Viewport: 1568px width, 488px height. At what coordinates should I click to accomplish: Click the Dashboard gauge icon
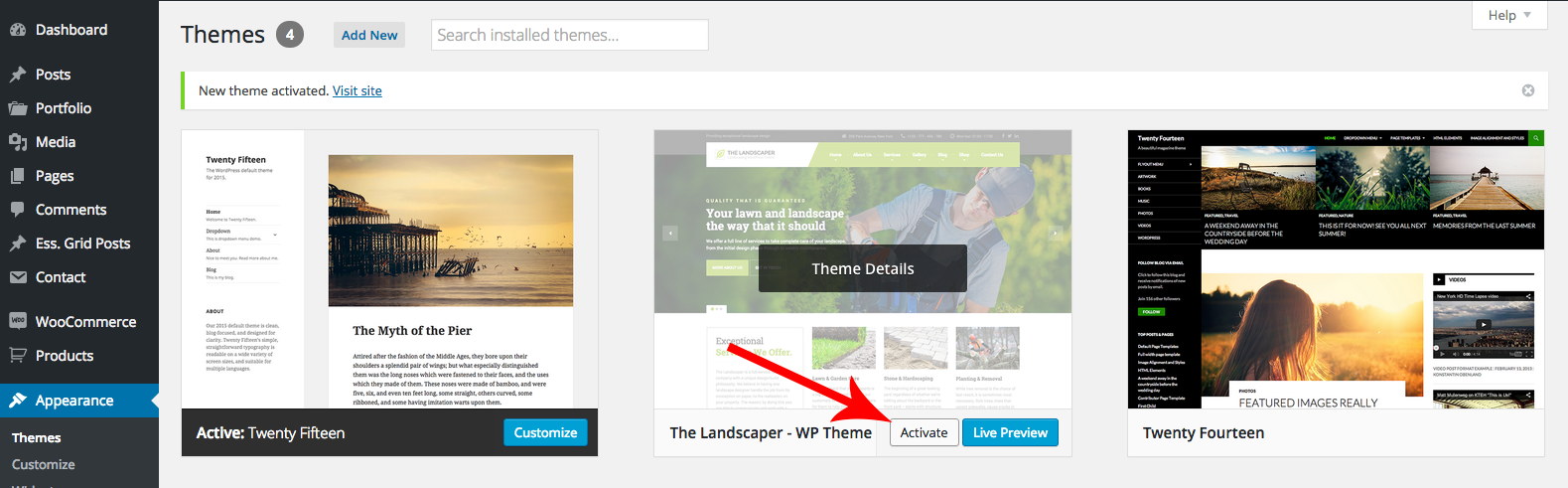click(x=18, y=30)
